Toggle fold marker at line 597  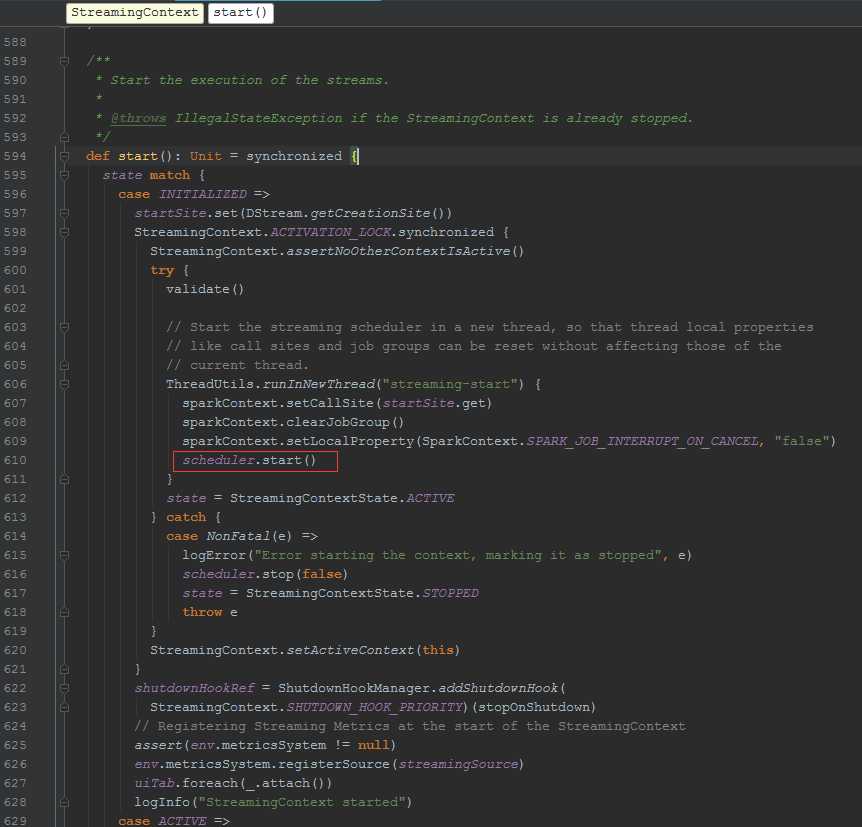pos(64,213)
